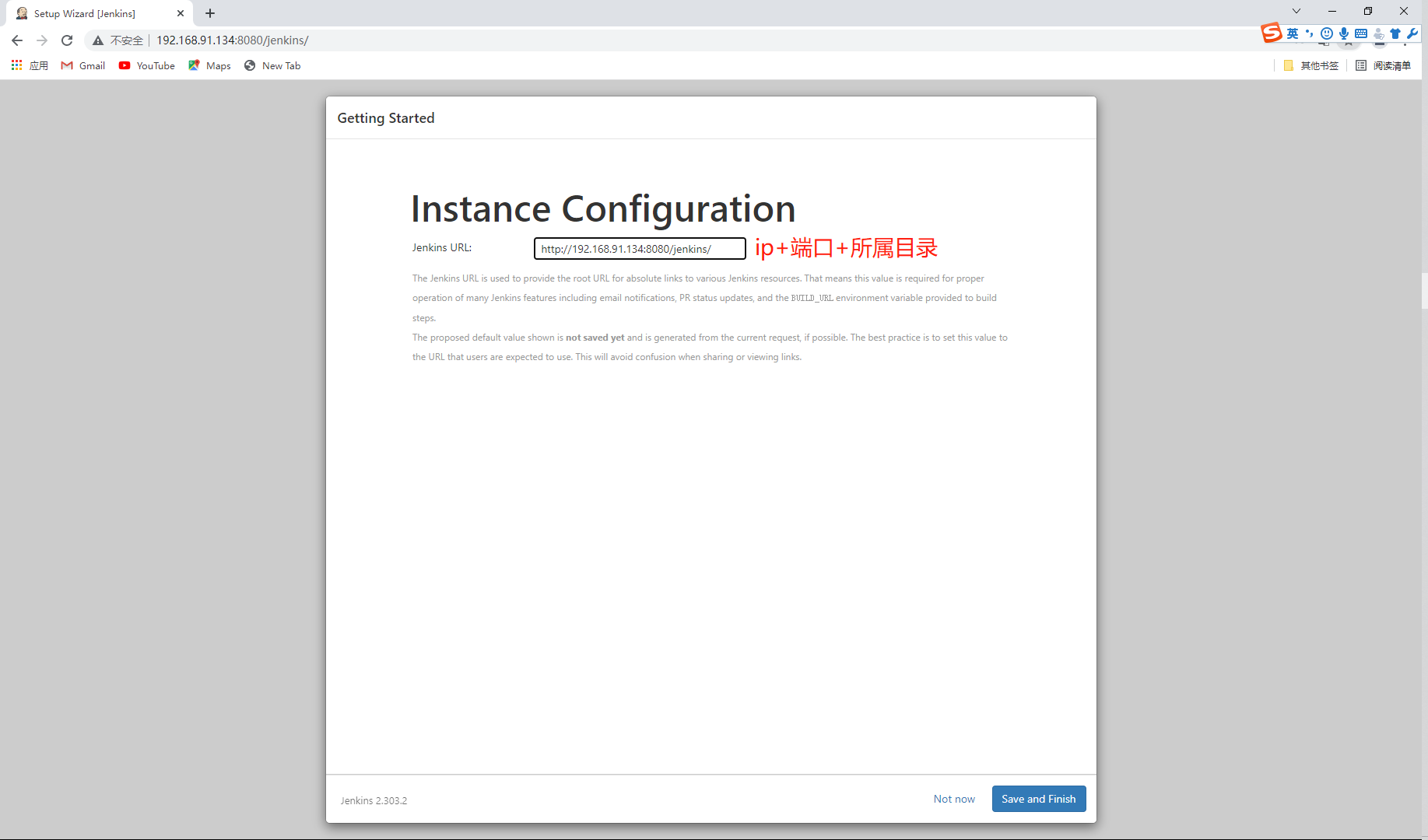This screenshot has height=840, width=1428.
Task: Click the Getting Started header text
Action: 386,118
